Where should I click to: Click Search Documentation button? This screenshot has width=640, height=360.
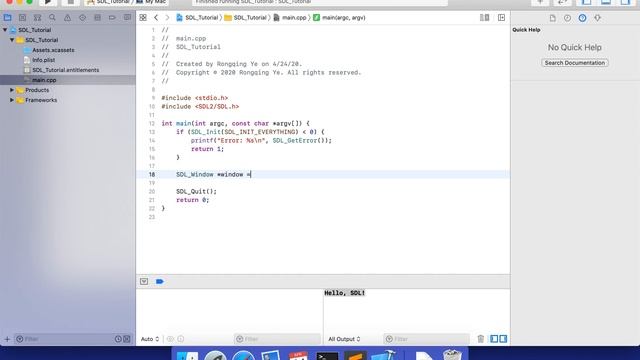575,63
